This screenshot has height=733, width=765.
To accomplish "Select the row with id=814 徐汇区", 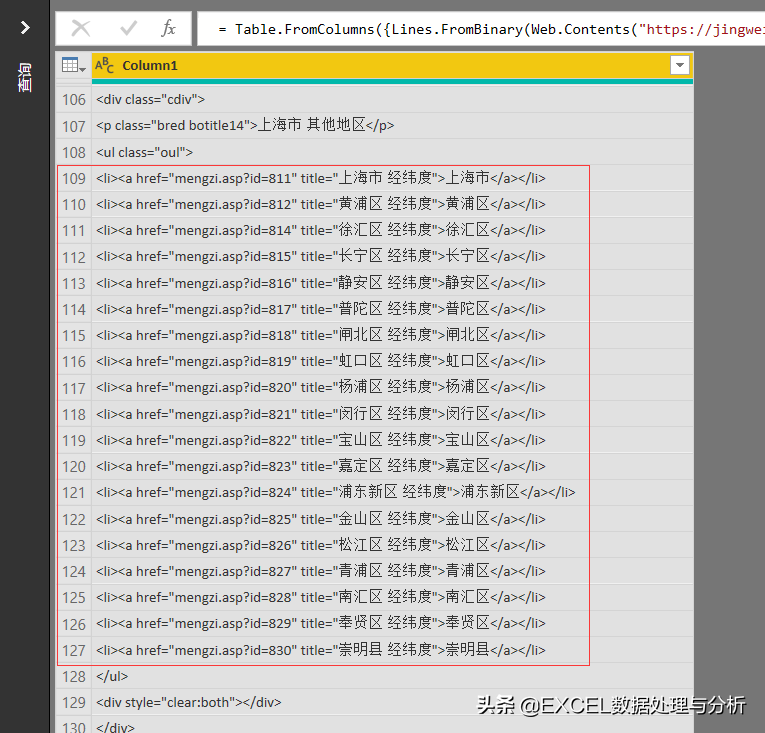I will (x=392, y=230).
